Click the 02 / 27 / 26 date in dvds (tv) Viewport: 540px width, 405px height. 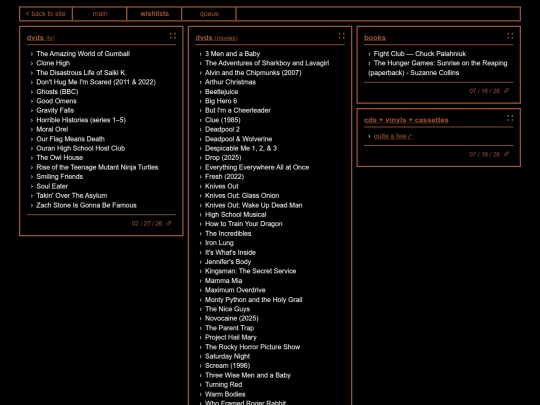(147, 224)
